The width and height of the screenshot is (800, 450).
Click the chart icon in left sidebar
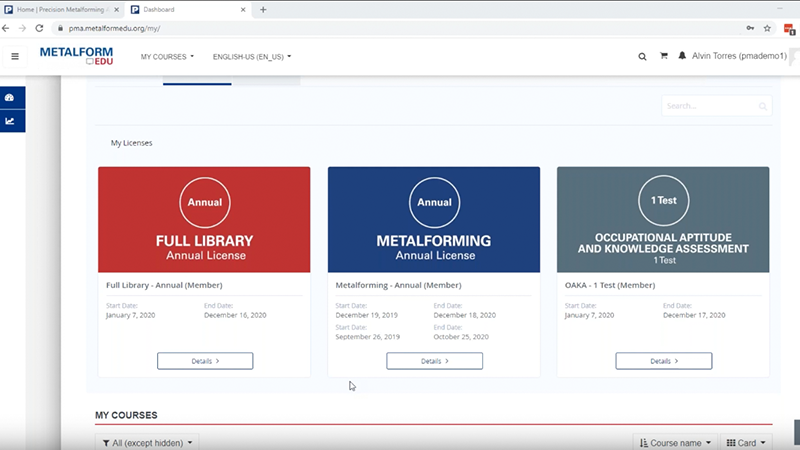pos(10,121)
